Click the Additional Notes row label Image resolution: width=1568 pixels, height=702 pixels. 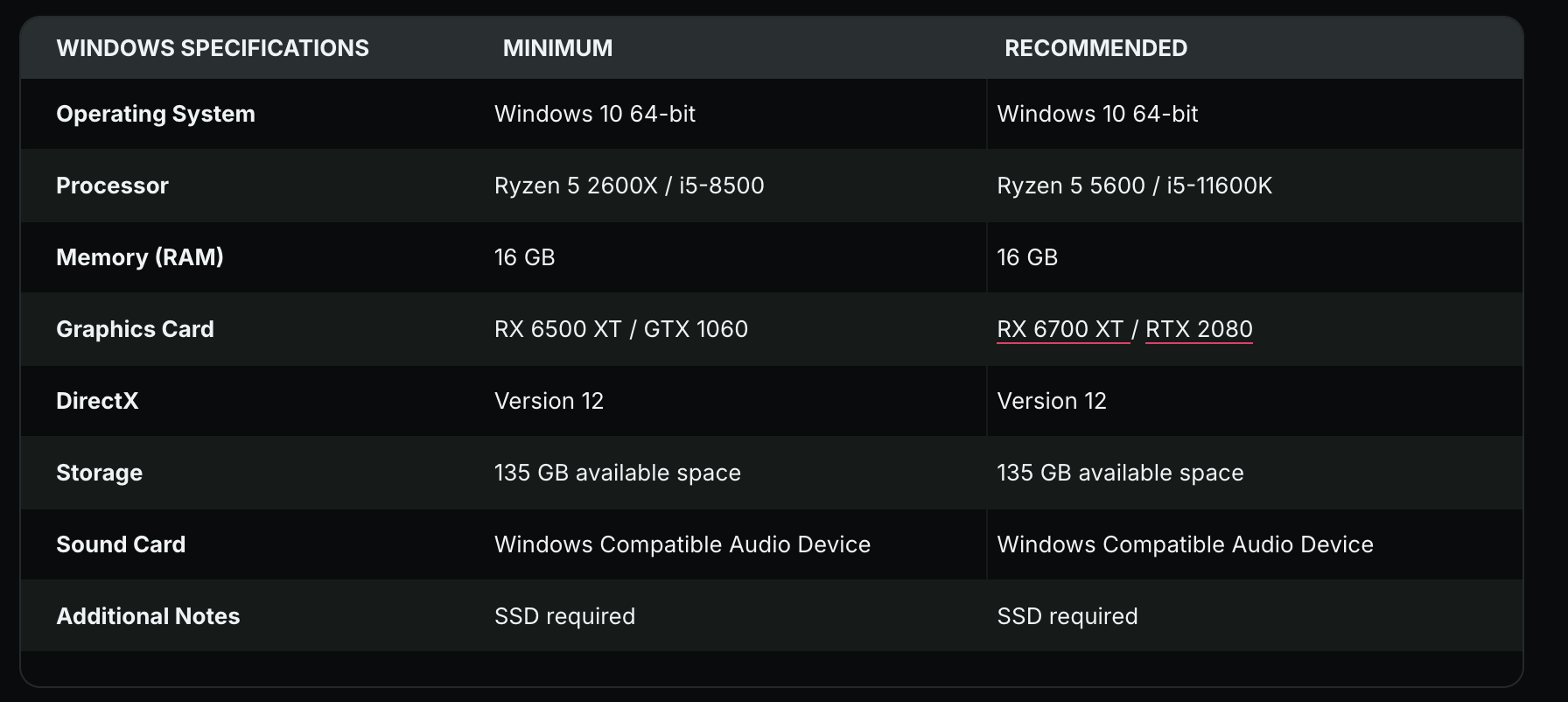(x=148, y=616)
